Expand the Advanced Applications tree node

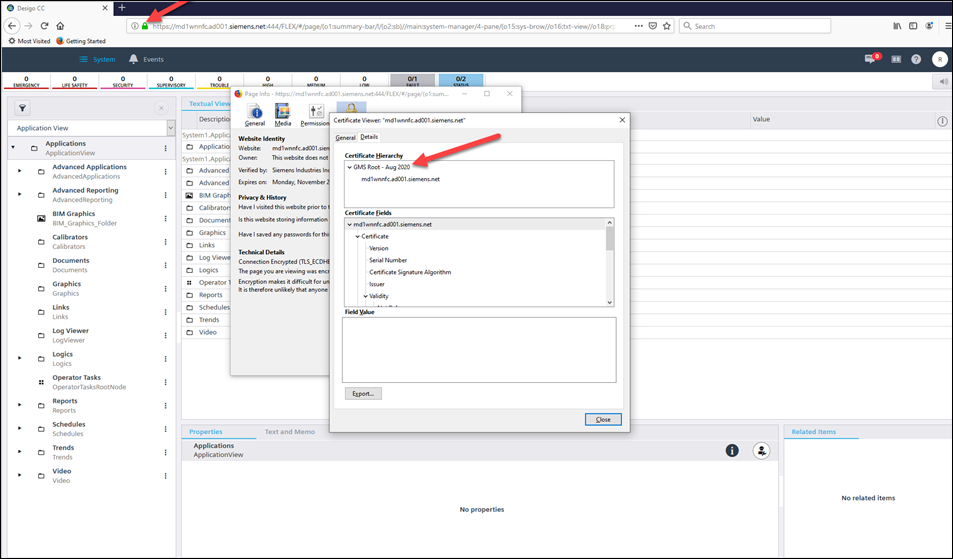point(19,171)
